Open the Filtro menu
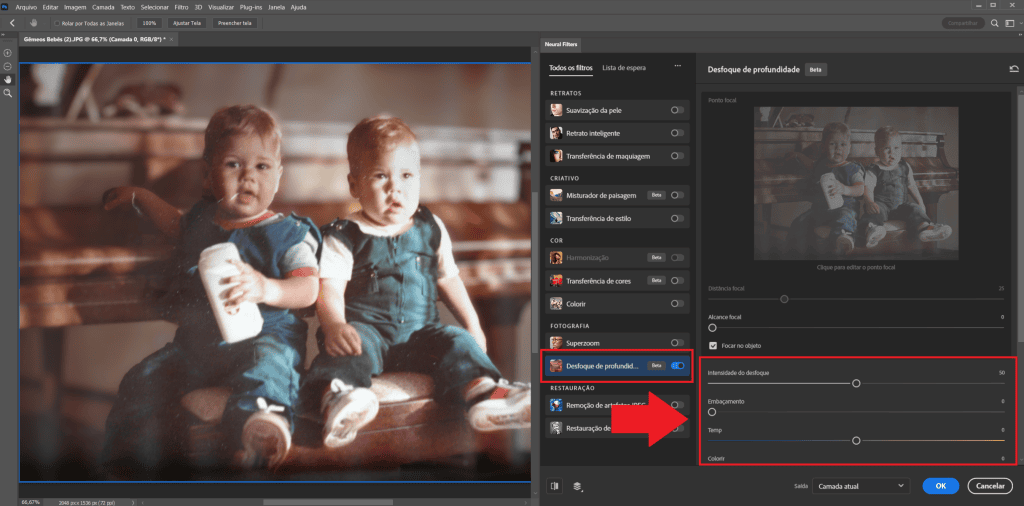 (x=182, y=7)
